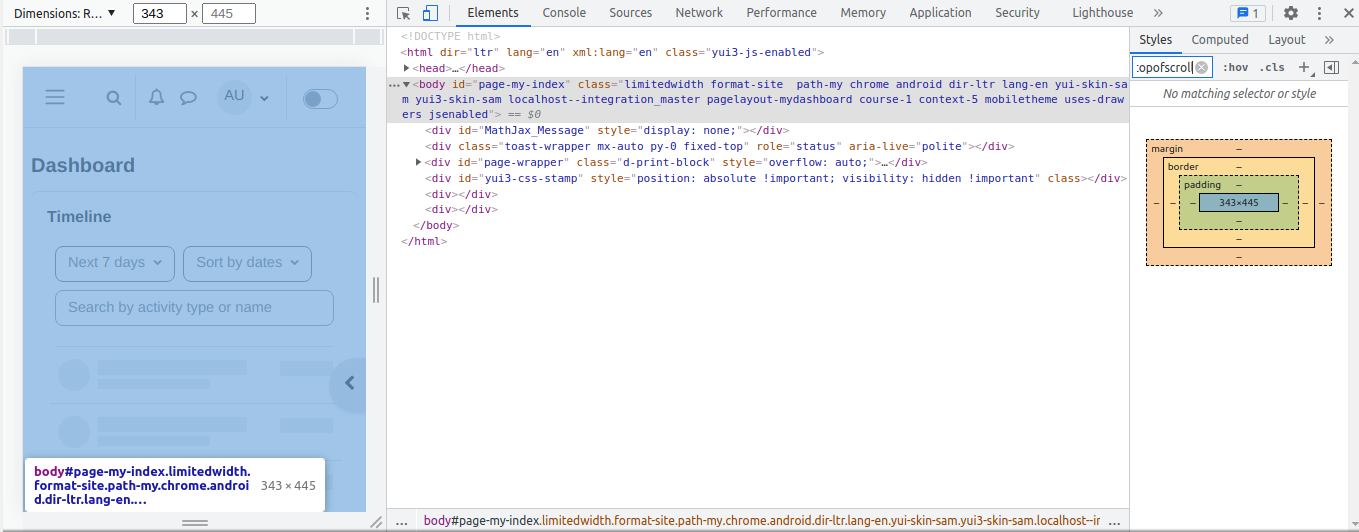Open the Next 7 days dropdown
This screenshot has height=532, width=1359.
[x=115, y=263]
